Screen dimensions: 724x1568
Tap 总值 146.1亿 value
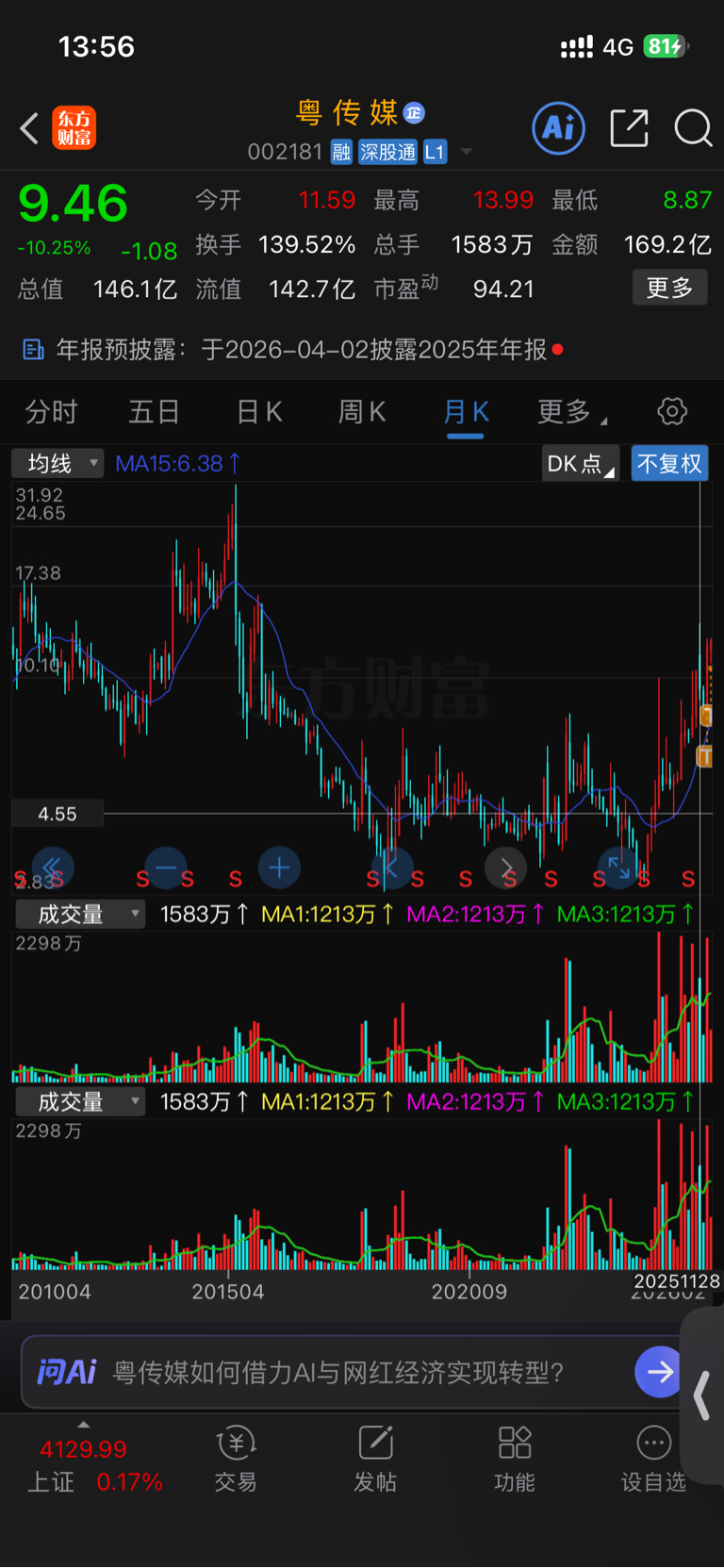[x=135, y=289]
